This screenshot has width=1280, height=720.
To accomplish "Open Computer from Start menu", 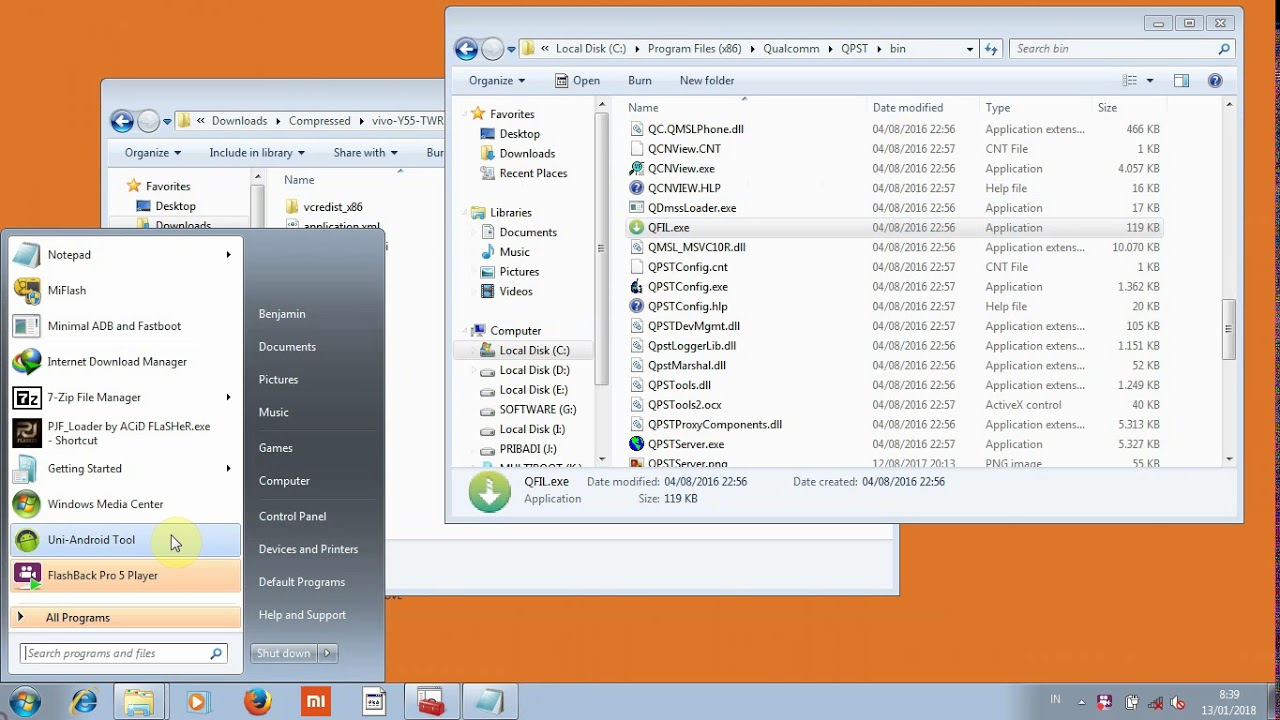I will click(x=284, y=481).
